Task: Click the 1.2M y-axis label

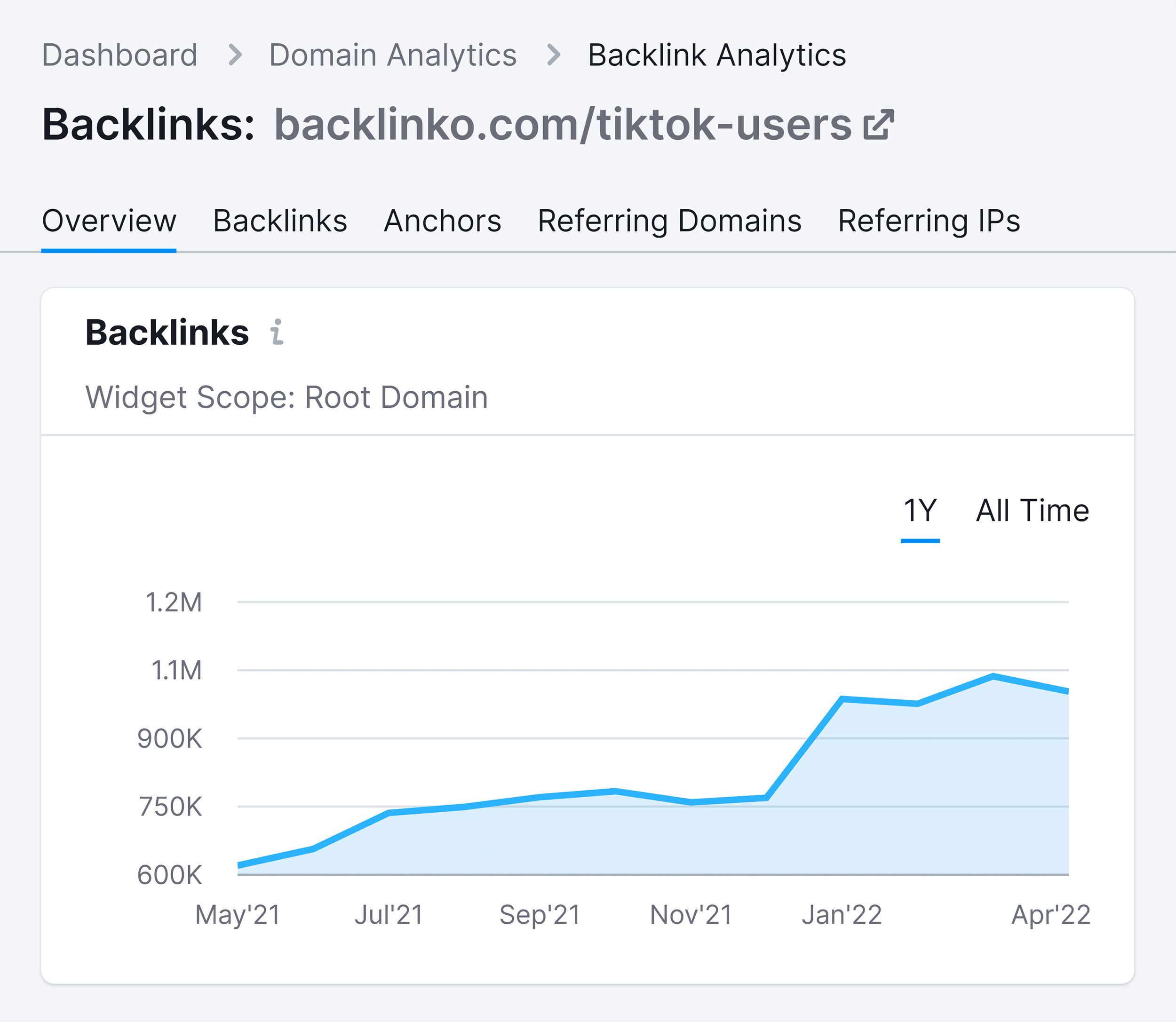Action: pyautogui.click(x=174, y=603)
